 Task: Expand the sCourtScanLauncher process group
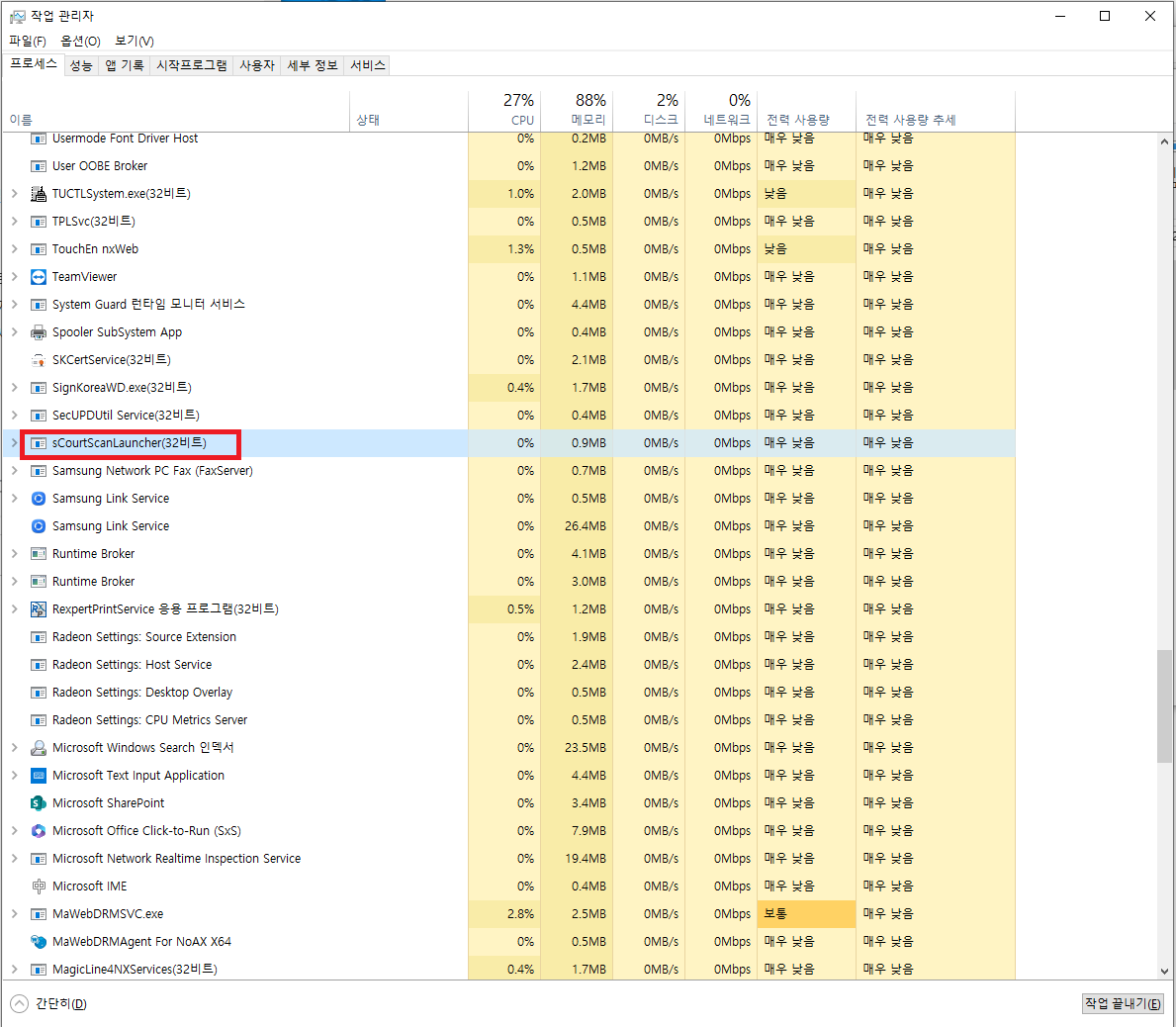[14, 443]
